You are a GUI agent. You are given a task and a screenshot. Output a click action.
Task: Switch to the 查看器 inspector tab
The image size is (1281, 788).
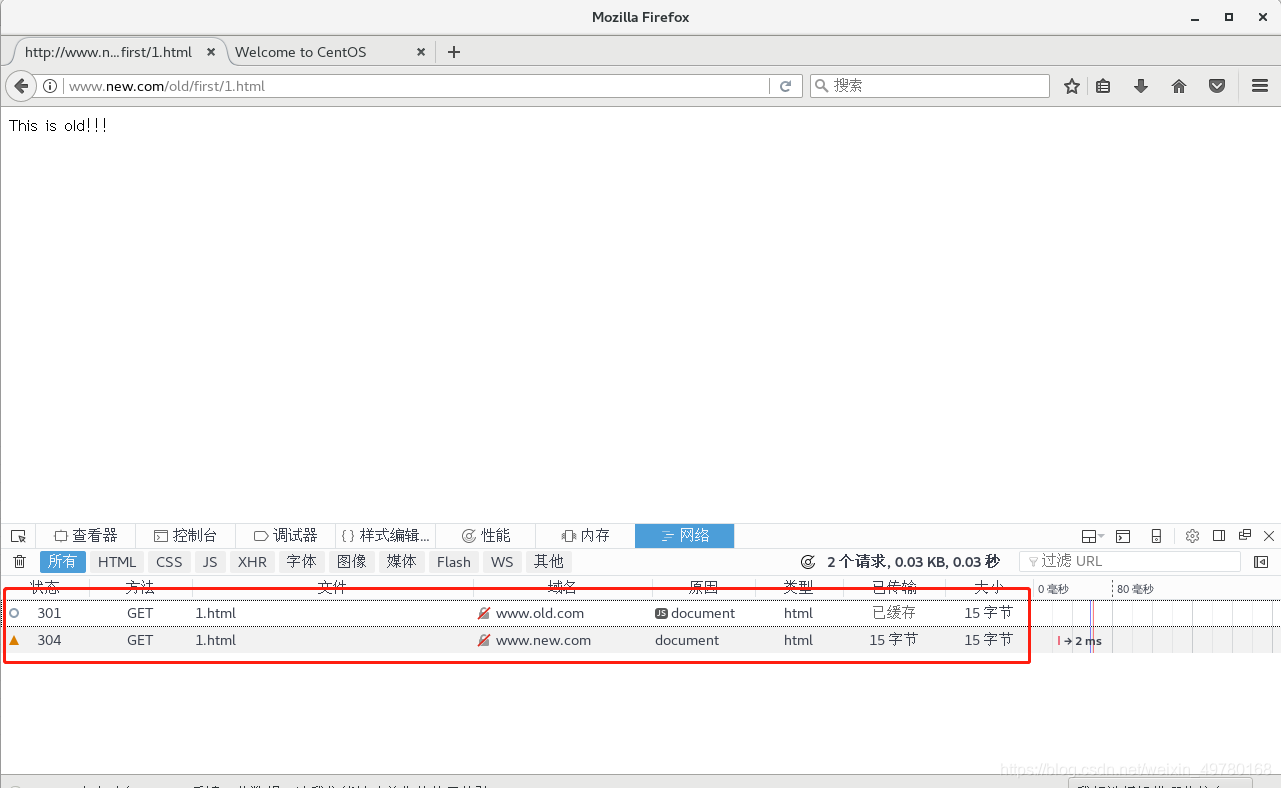coord(85,536)
